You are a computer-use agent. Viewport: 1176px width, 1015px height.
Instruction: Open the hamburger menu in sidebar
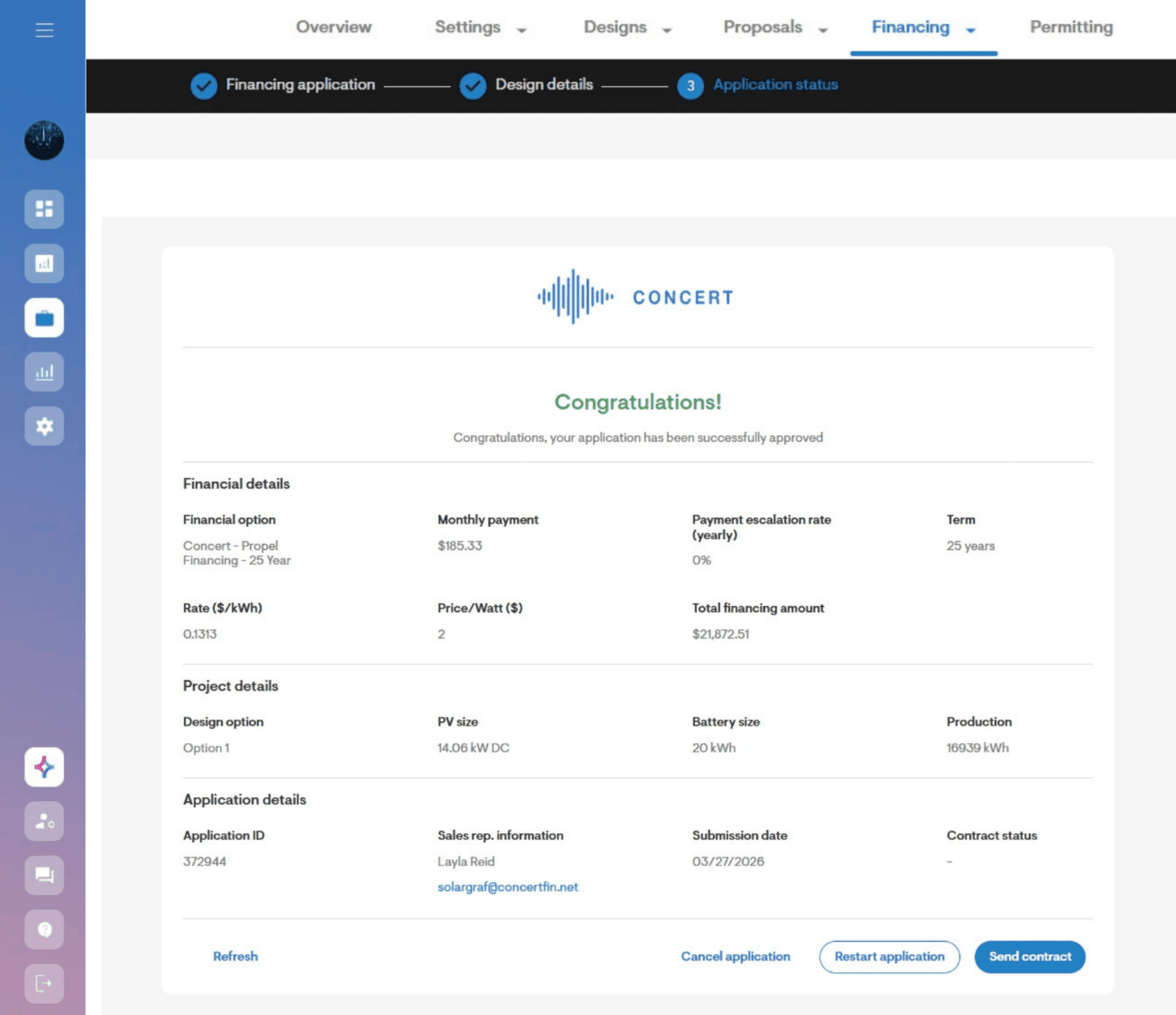[x=44, y=30]
